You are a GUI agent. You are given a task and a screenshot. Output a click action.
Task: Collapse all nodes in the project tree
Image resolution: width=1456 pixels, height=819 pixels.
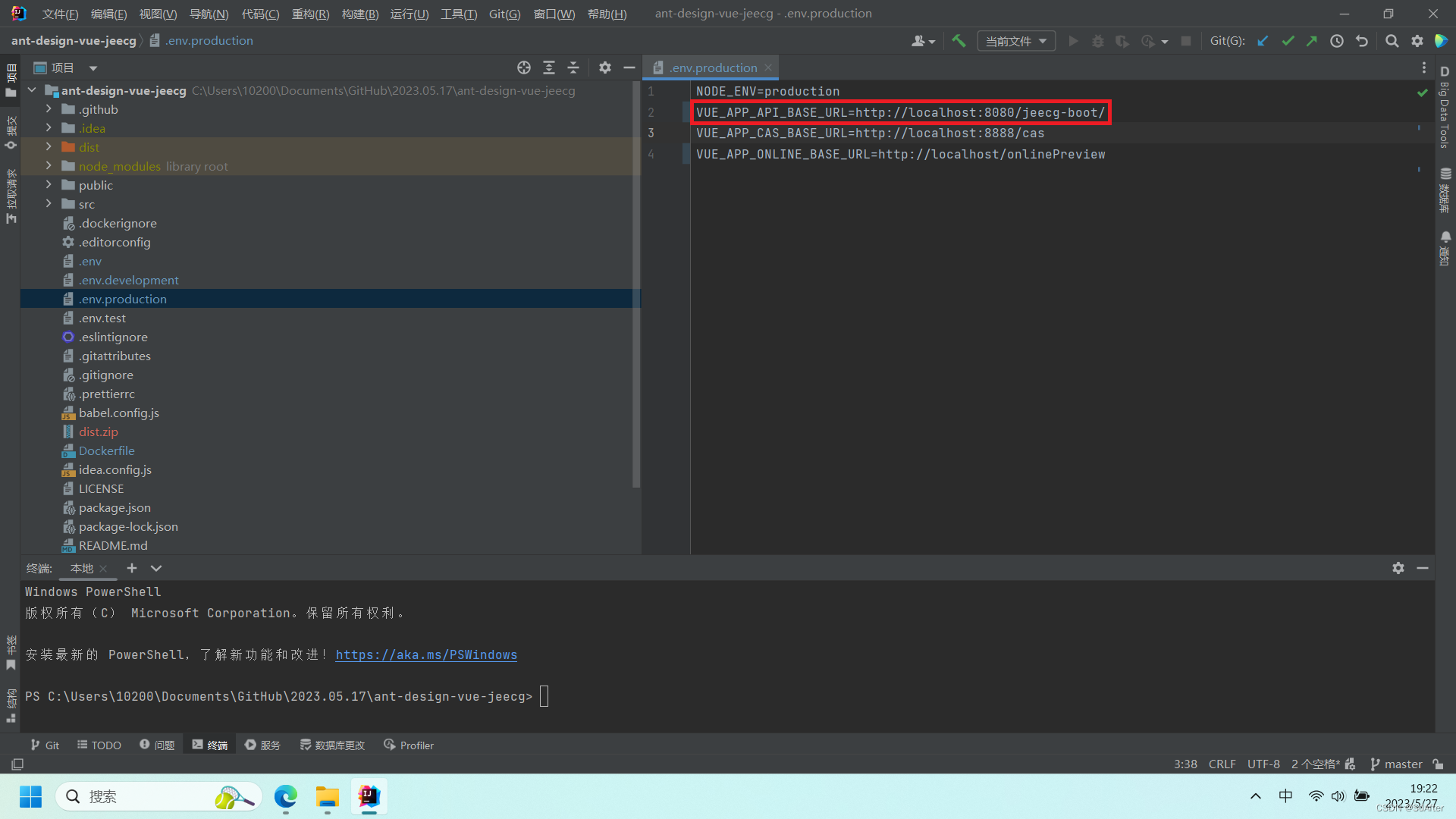573,67
